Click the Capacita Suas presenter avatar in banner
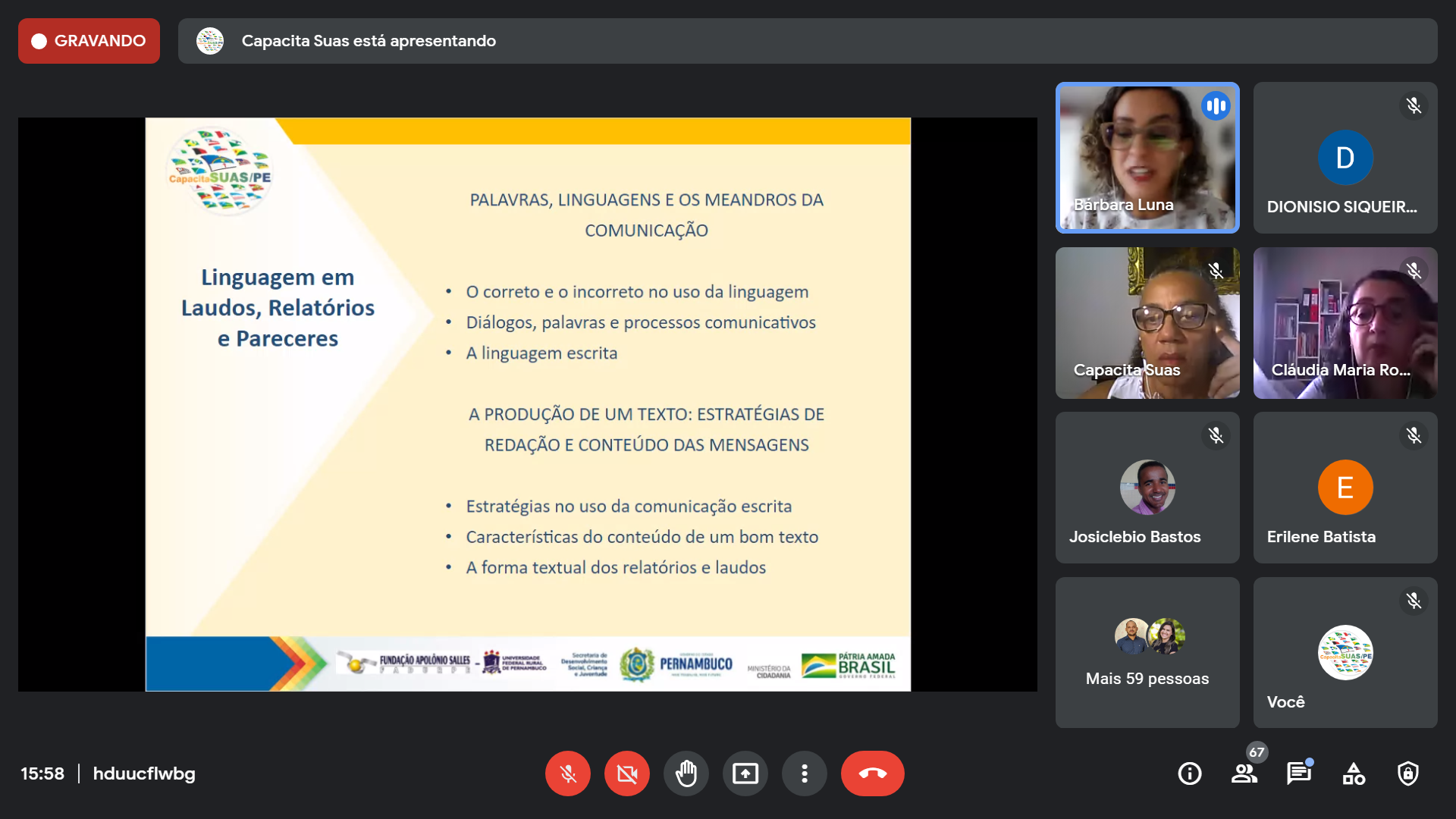This screenshot has width=1456, height=819. [210, 41]
